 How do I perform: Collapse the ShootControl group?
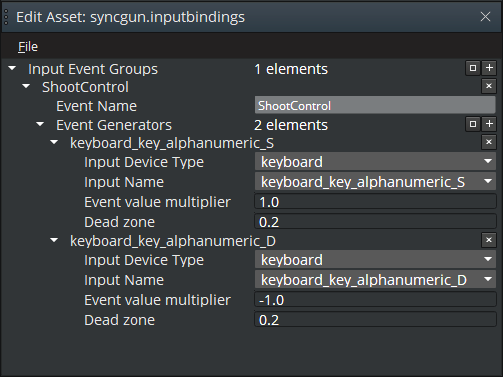(x=26, y=86)
